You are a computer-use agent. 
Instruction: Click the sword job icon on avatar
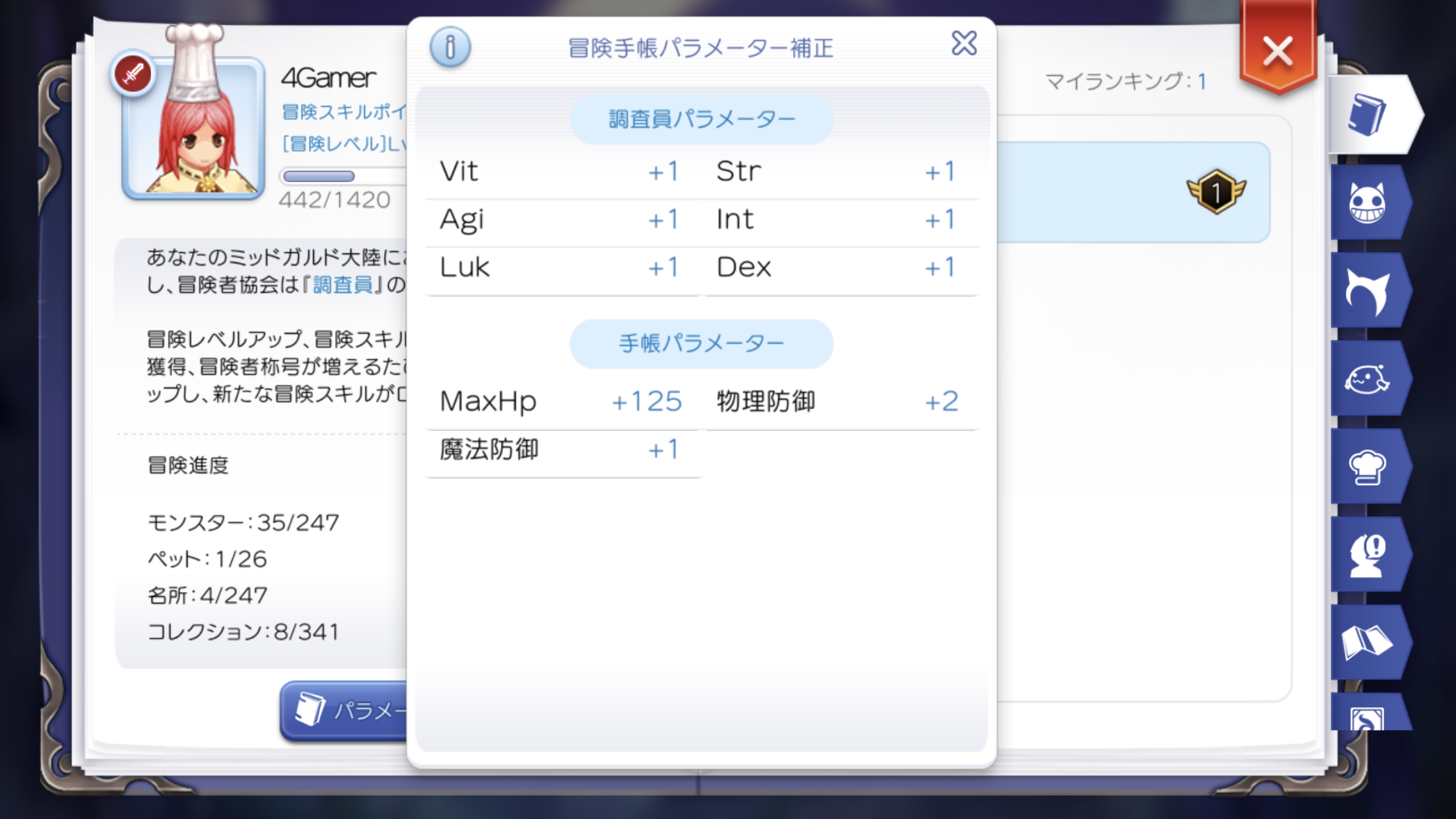pos(133,73)
